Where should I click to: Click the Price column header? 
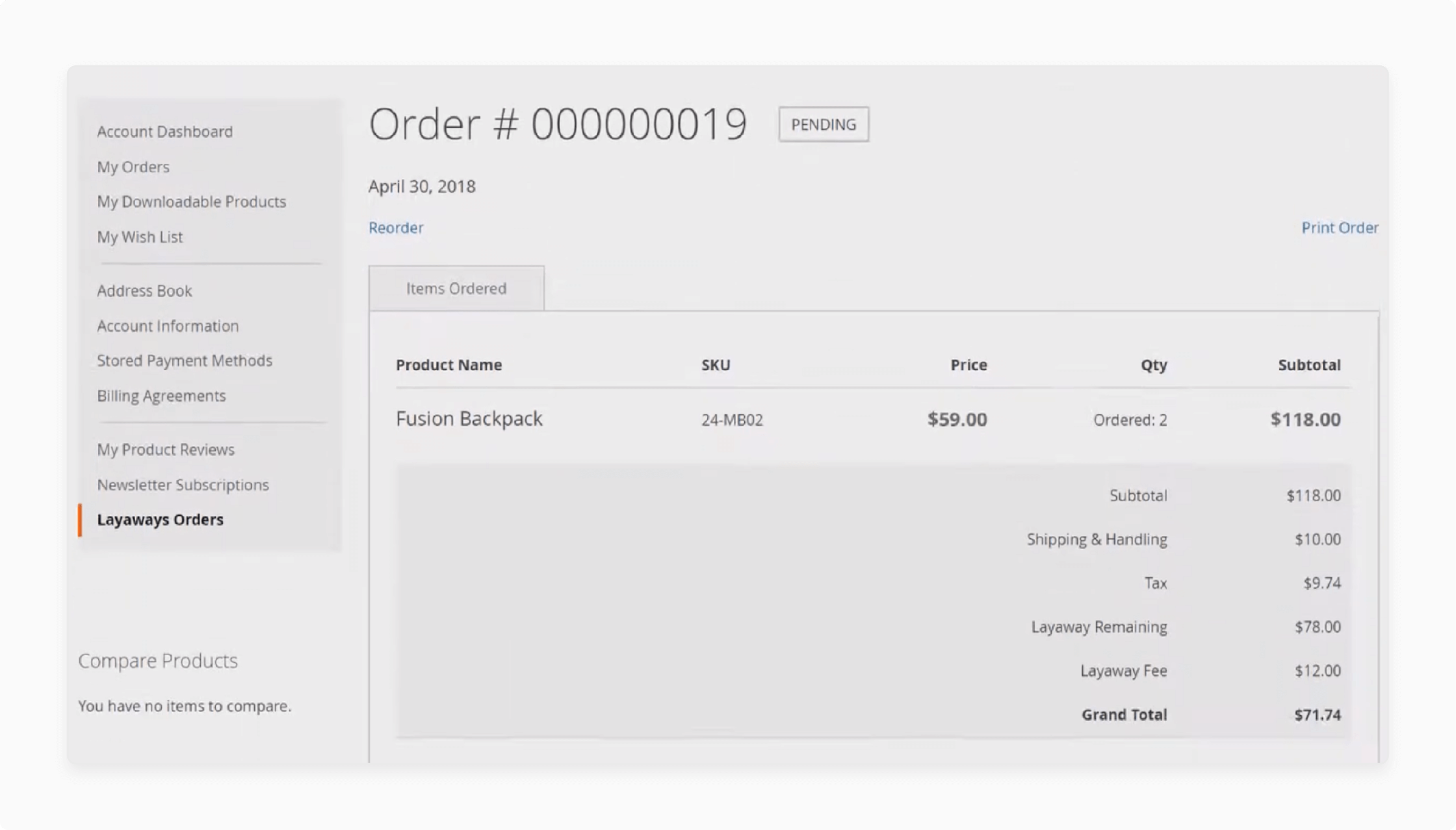click(x=969, y=365)
